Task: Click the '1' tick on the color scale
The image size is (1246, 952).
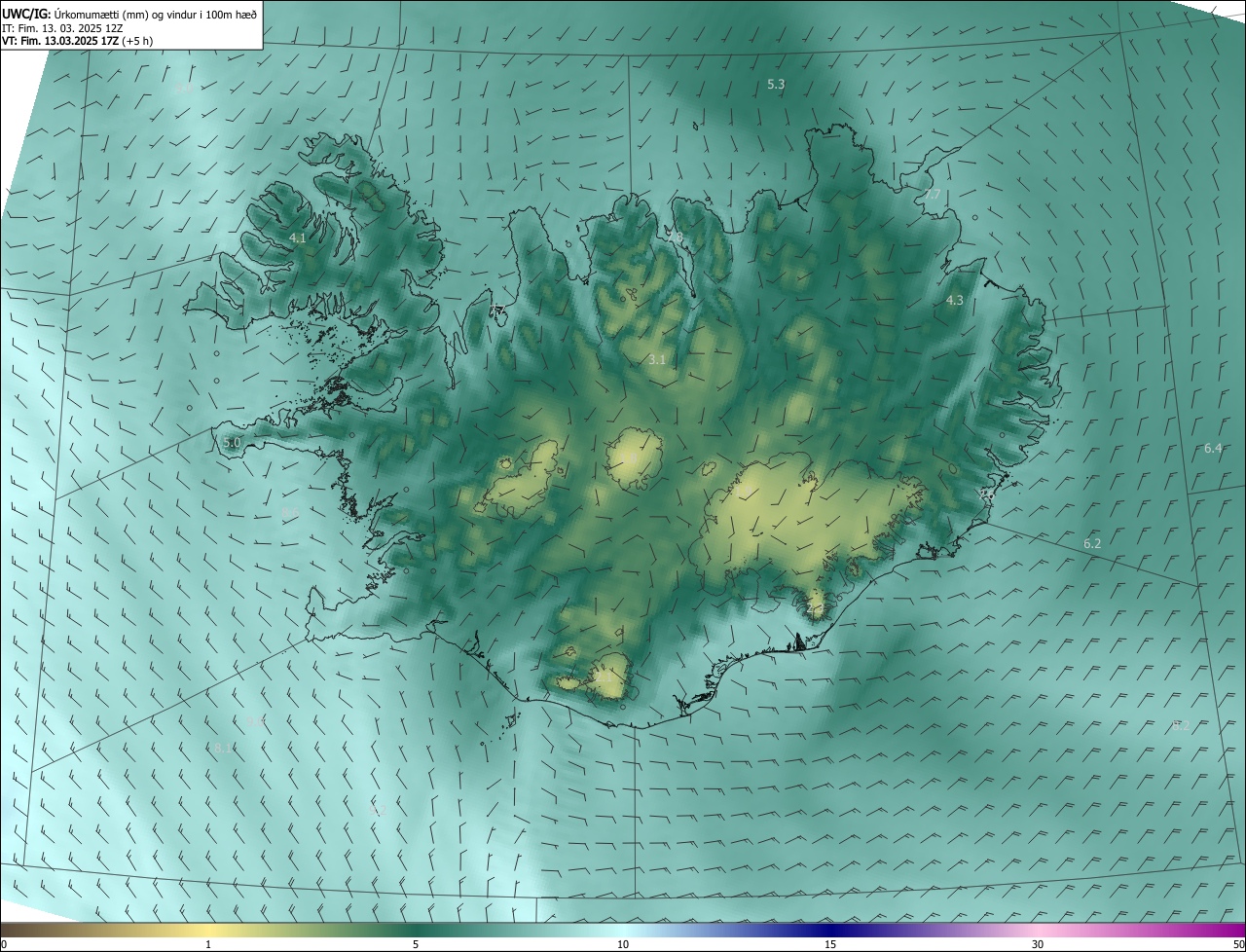Action: tap(208, 944)
